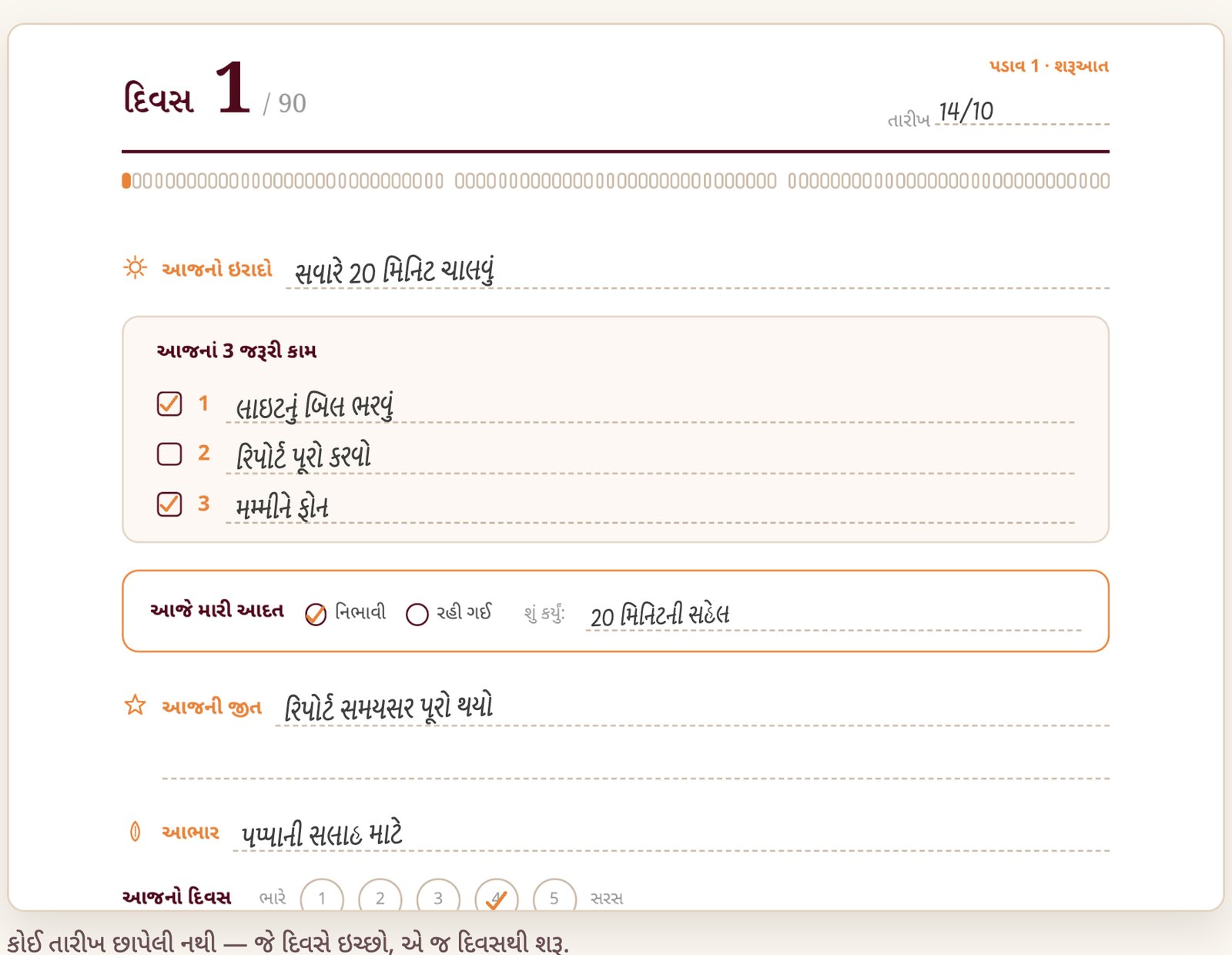
Task: Uncheck task 3 મમ્મીને ફોન checkbox
Action: point(169,504)
